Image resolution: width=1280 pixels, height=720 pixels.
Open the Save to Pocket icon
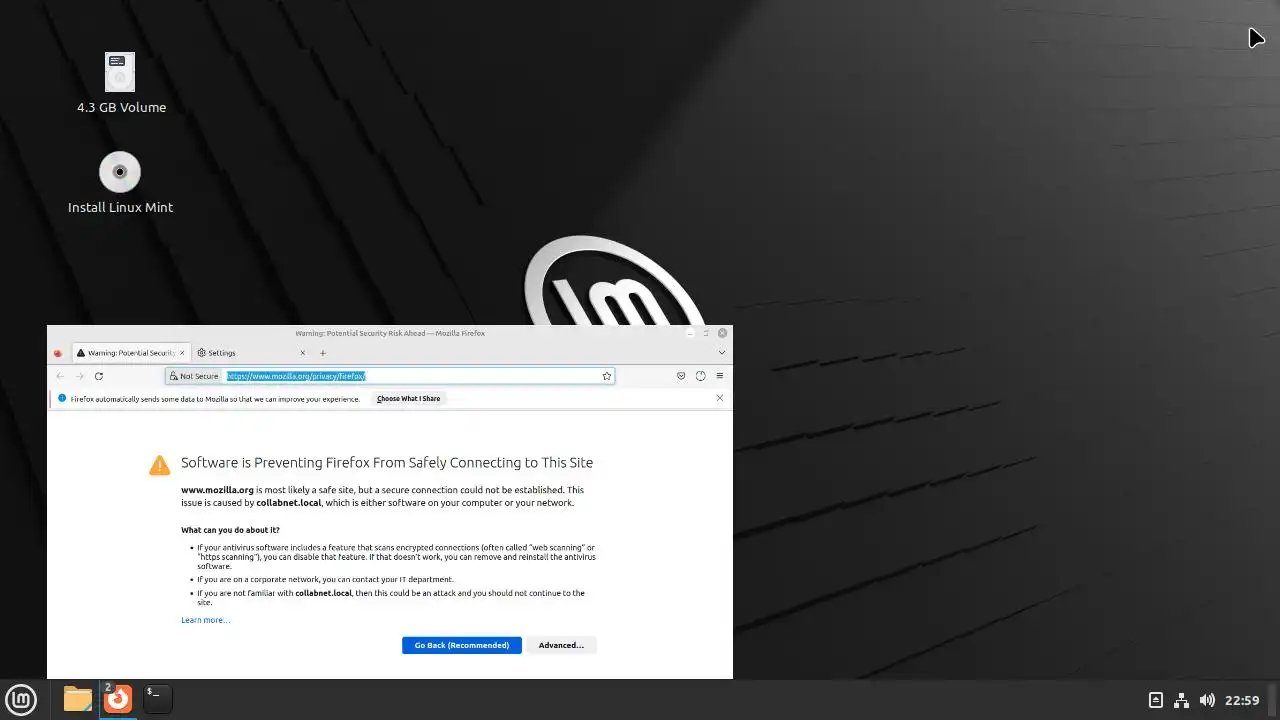(681, 376)
